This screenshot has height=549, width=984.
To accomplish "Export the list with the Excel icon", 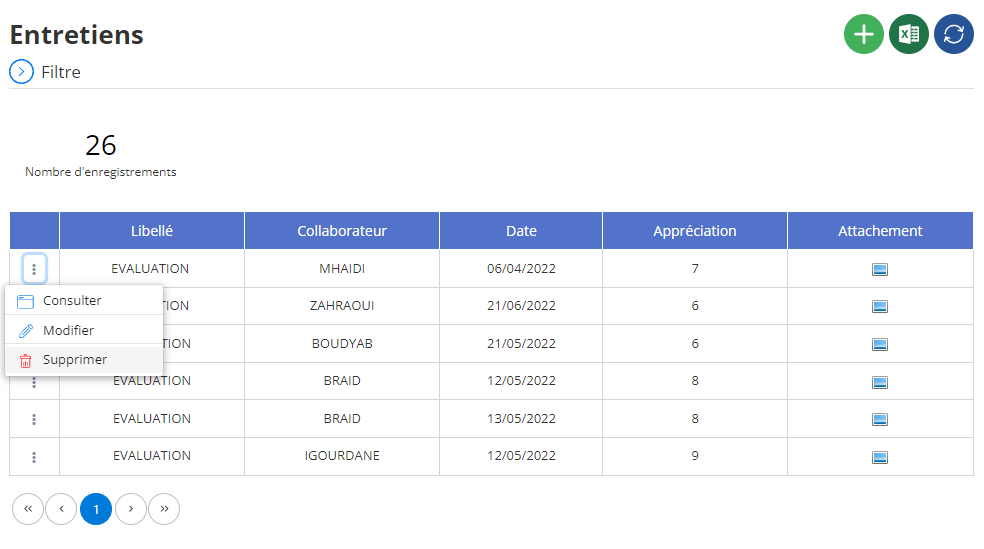I will coord(909,34).
